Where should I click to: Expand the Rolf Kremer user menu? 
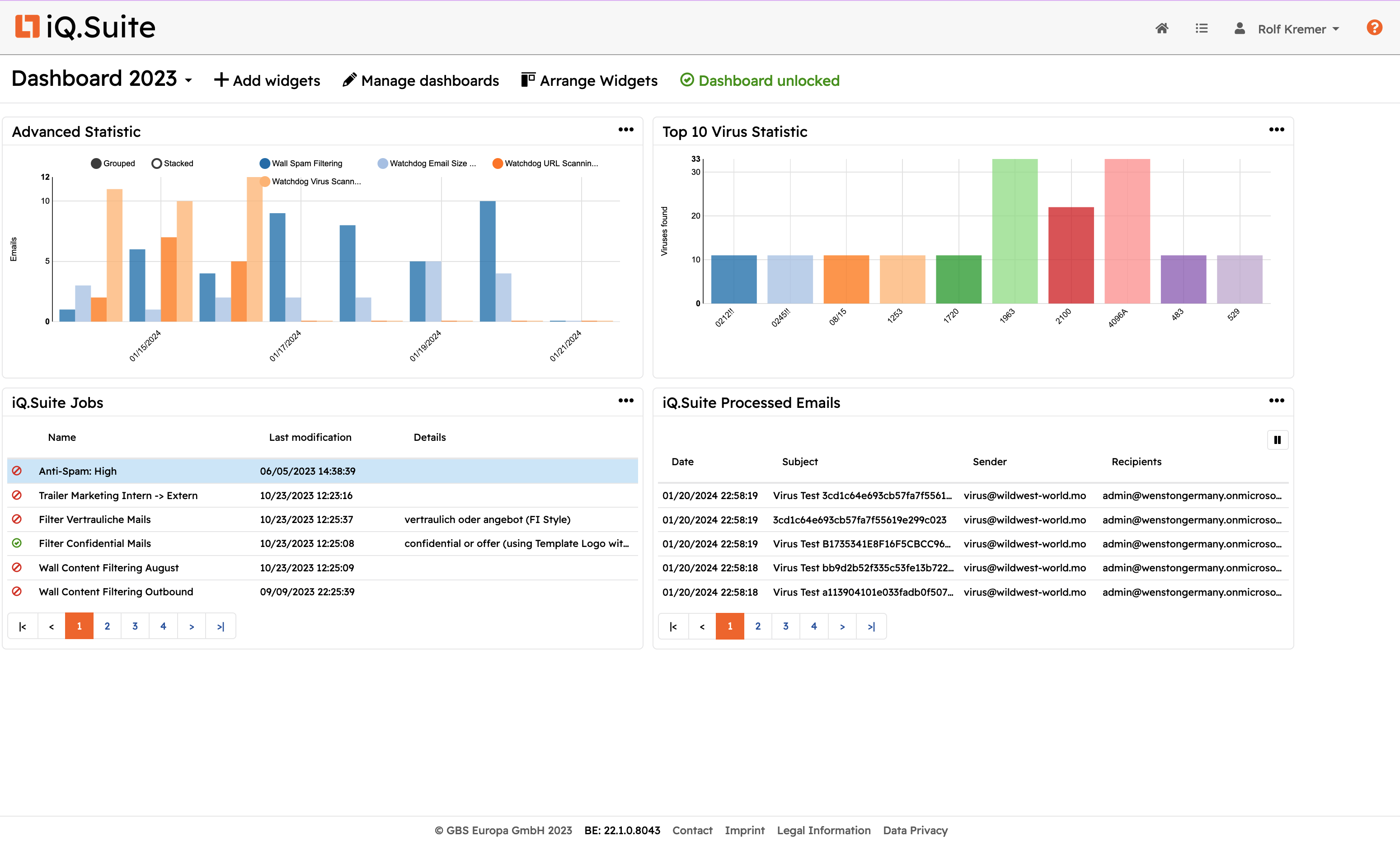click(x=1298, y=29)
